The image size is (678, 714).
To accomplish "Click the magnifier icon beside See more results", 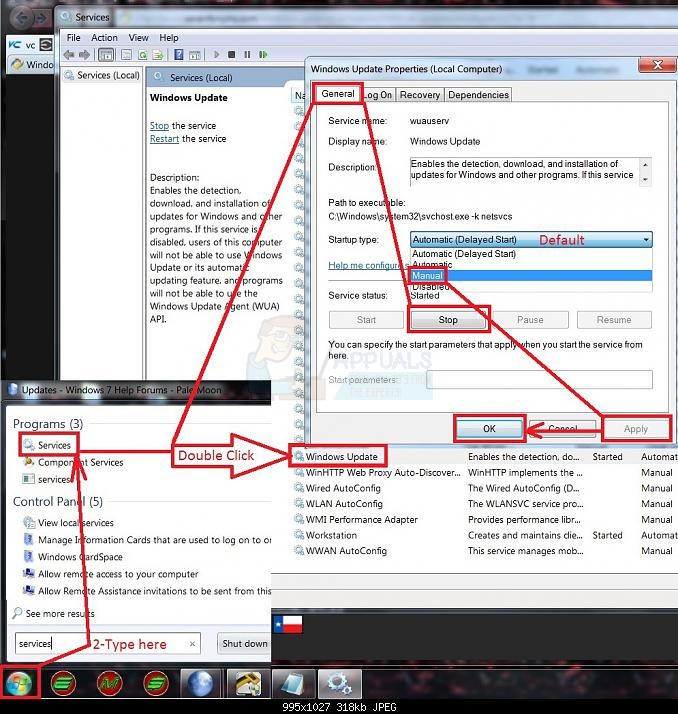I will coord(17,613).
